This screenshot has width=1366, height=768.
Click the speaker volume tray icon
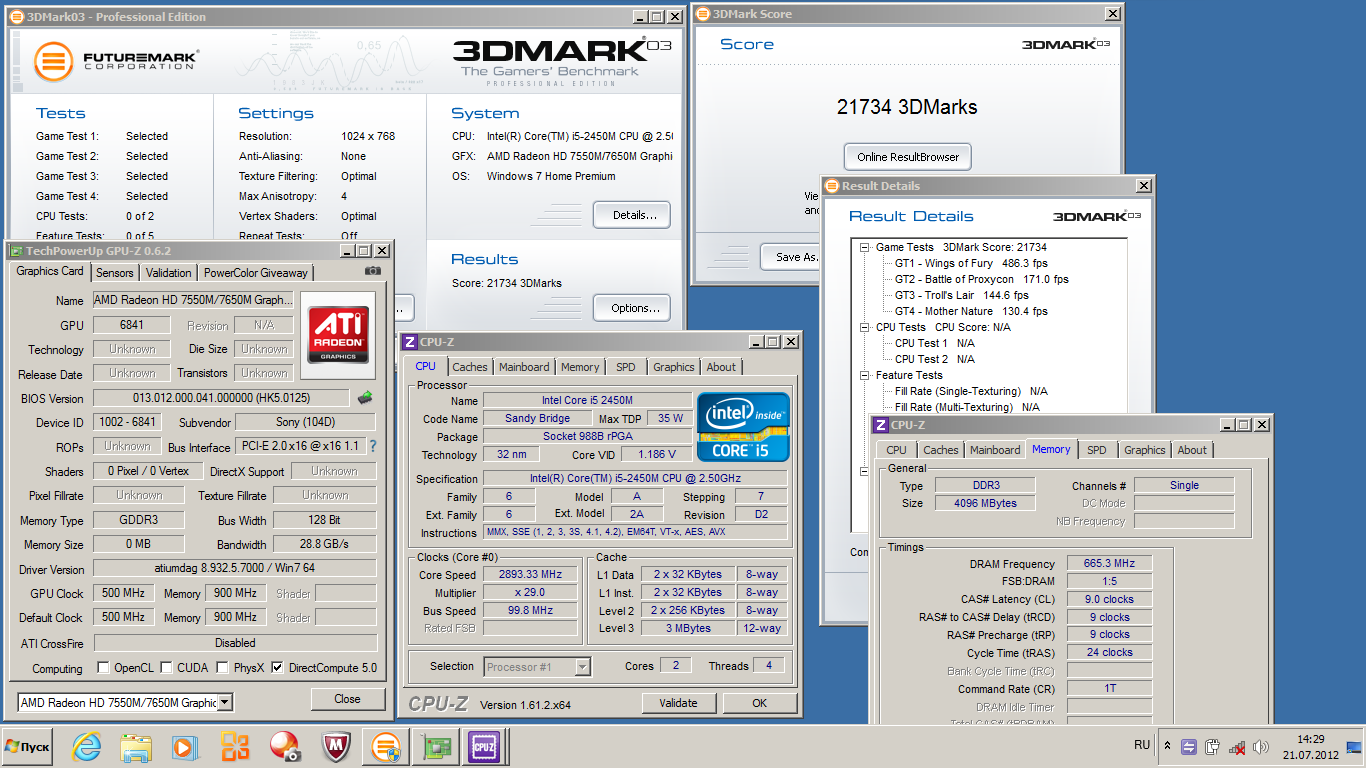point(1262,746)
